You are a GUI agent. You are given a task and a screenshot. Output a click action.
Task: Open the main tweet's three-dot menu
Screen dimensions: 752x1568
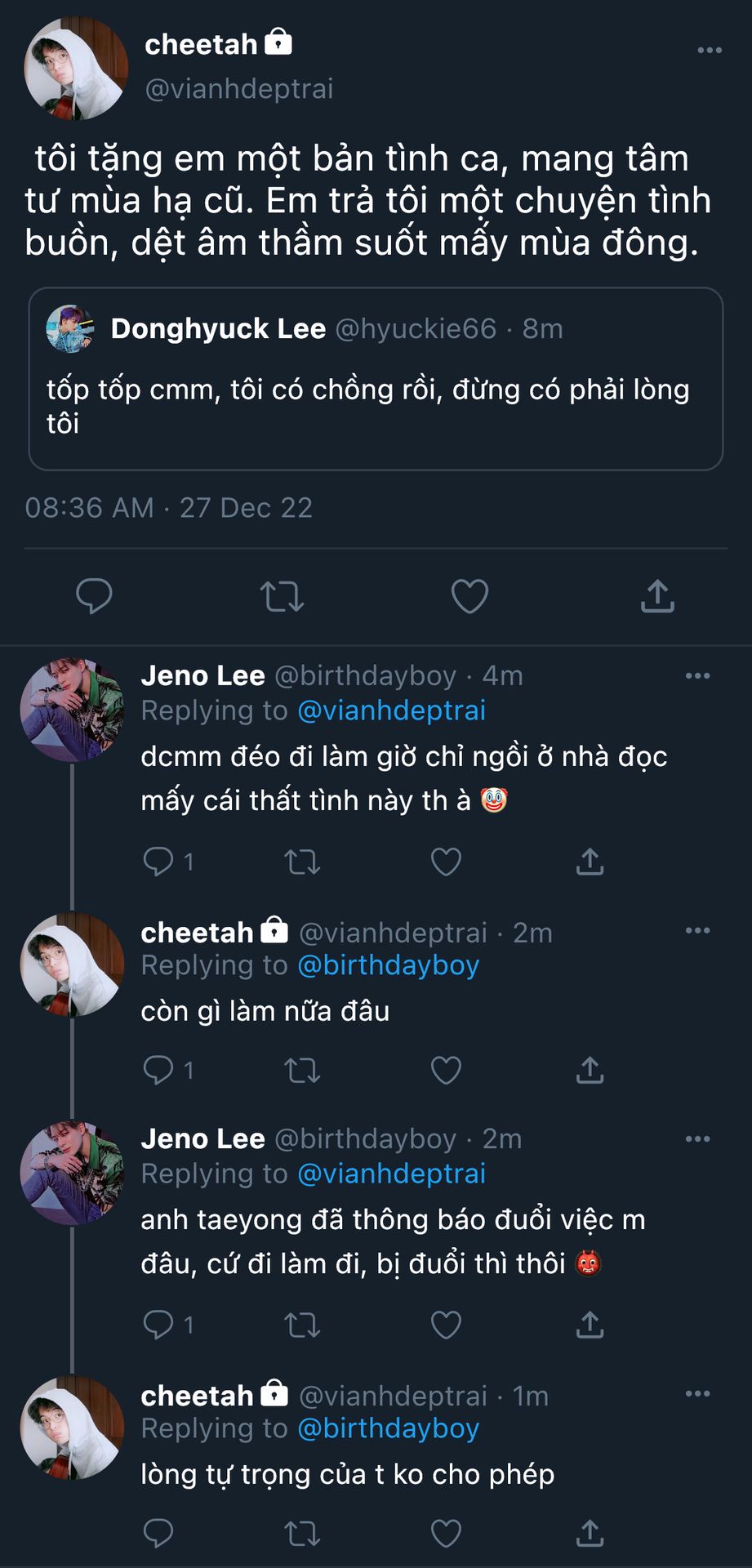pos(709,51)
